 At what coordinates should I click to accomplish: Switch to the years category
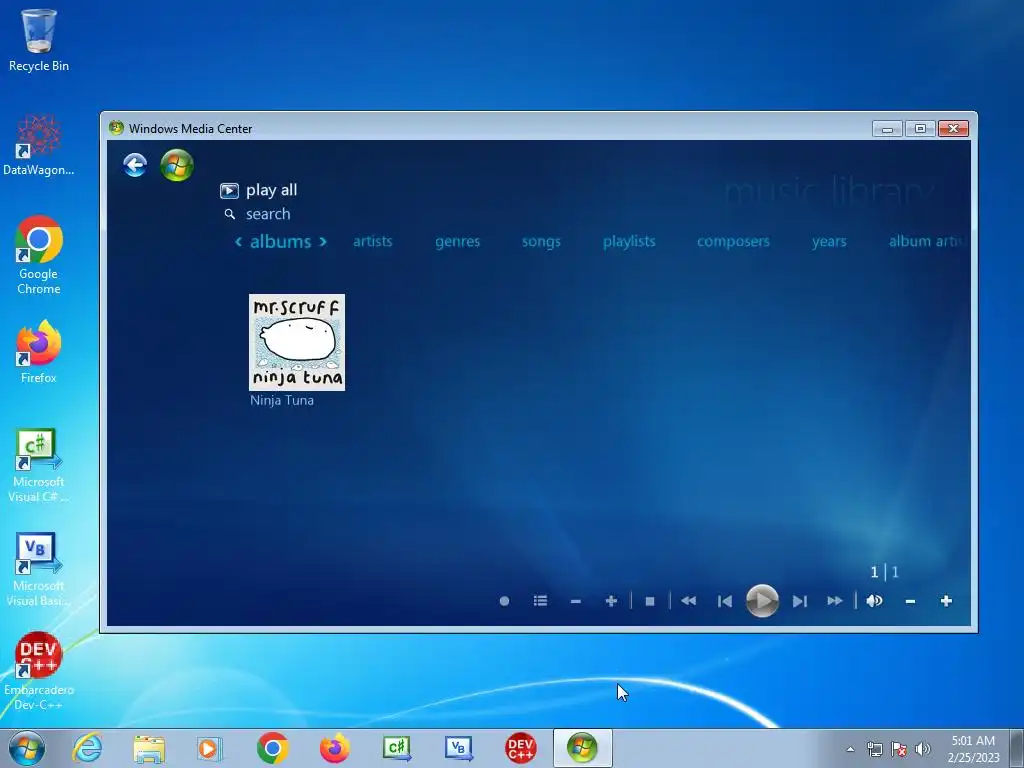829,242
